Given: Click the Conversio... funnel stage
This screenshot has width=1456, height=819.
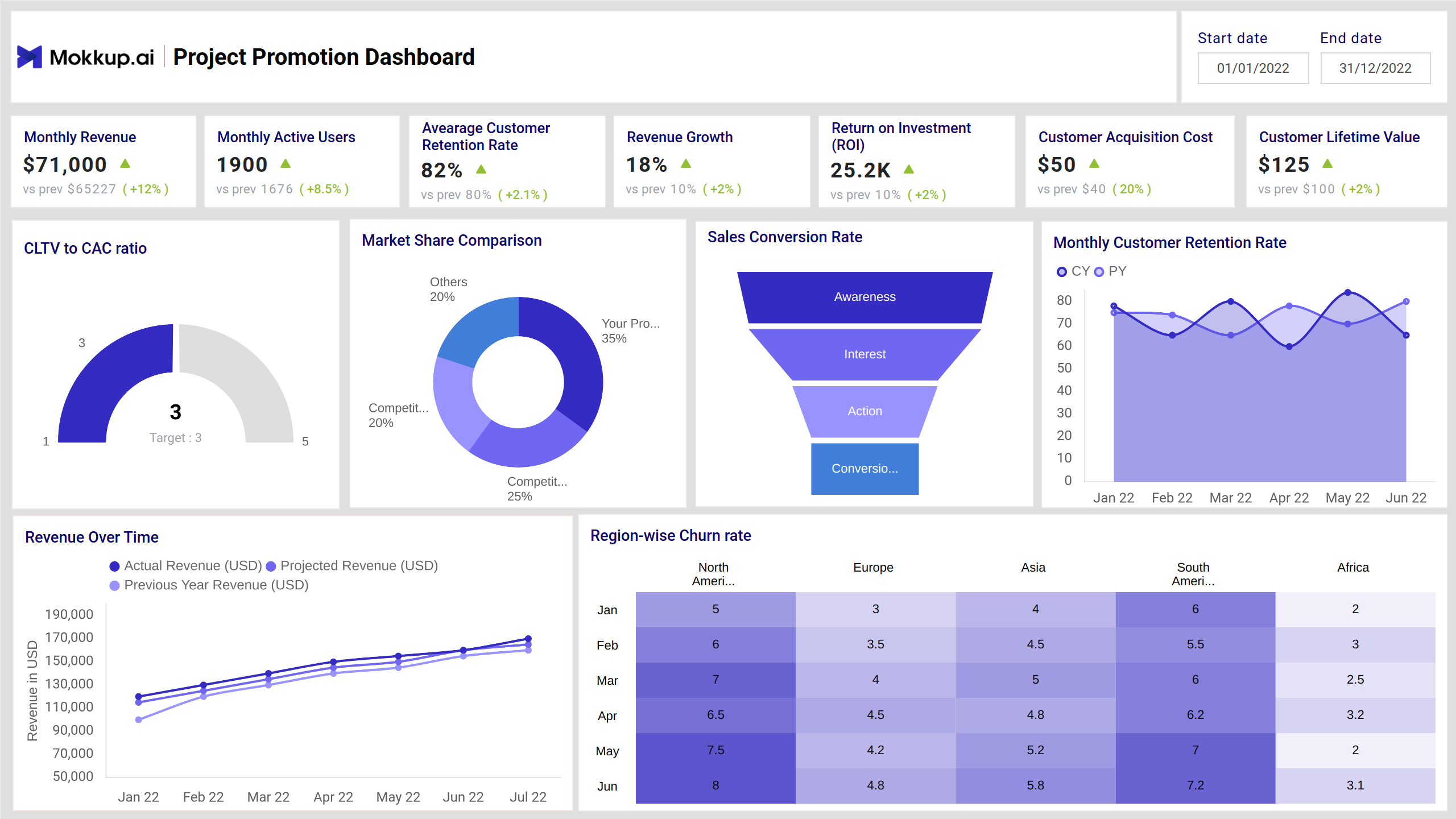Looking at the screenshot, I should pyautogui.click(x=864, y=469).
